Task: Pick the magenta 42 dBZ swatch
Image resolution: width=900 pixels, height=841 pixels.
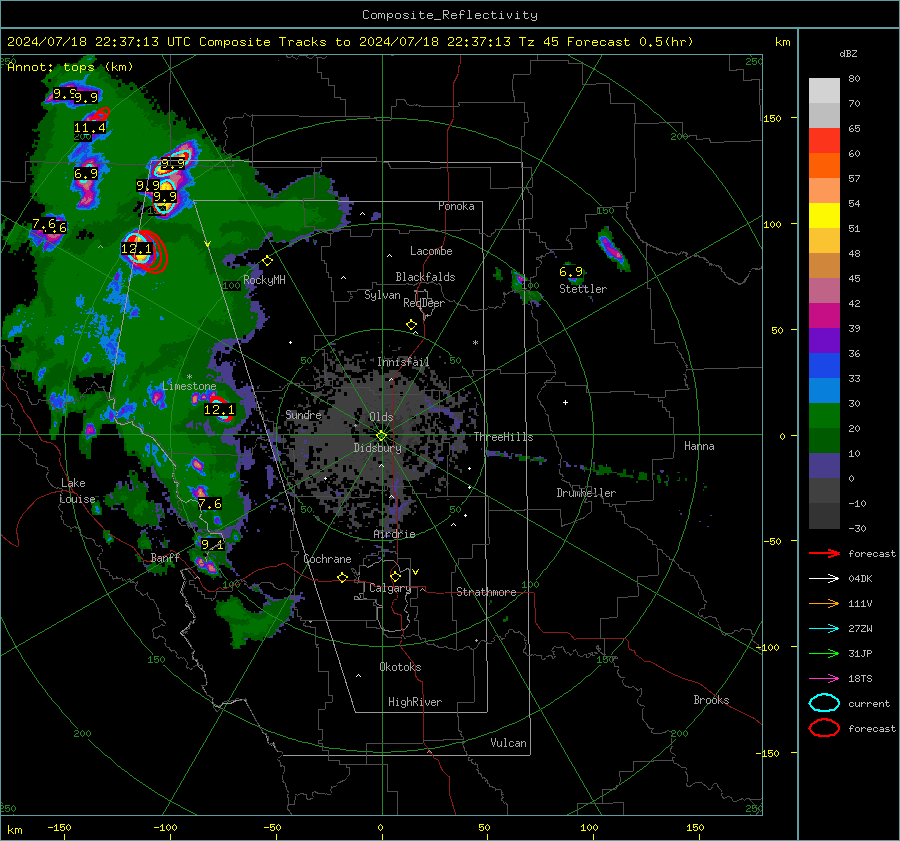Action: coord(824,315)
